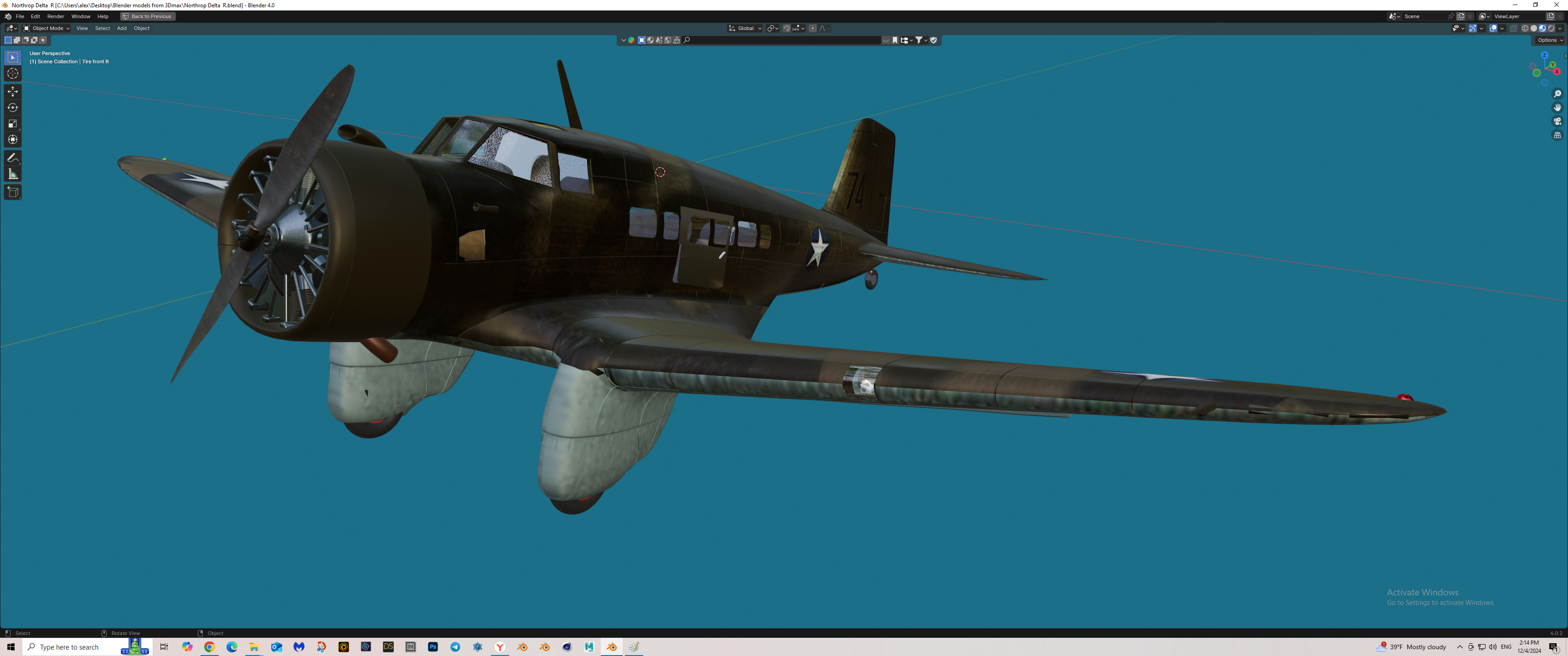Screen dimensions: 1568x656
Task: Switch to solid viewport shading
Action: pyautogui.click(x=1533, y=29)
